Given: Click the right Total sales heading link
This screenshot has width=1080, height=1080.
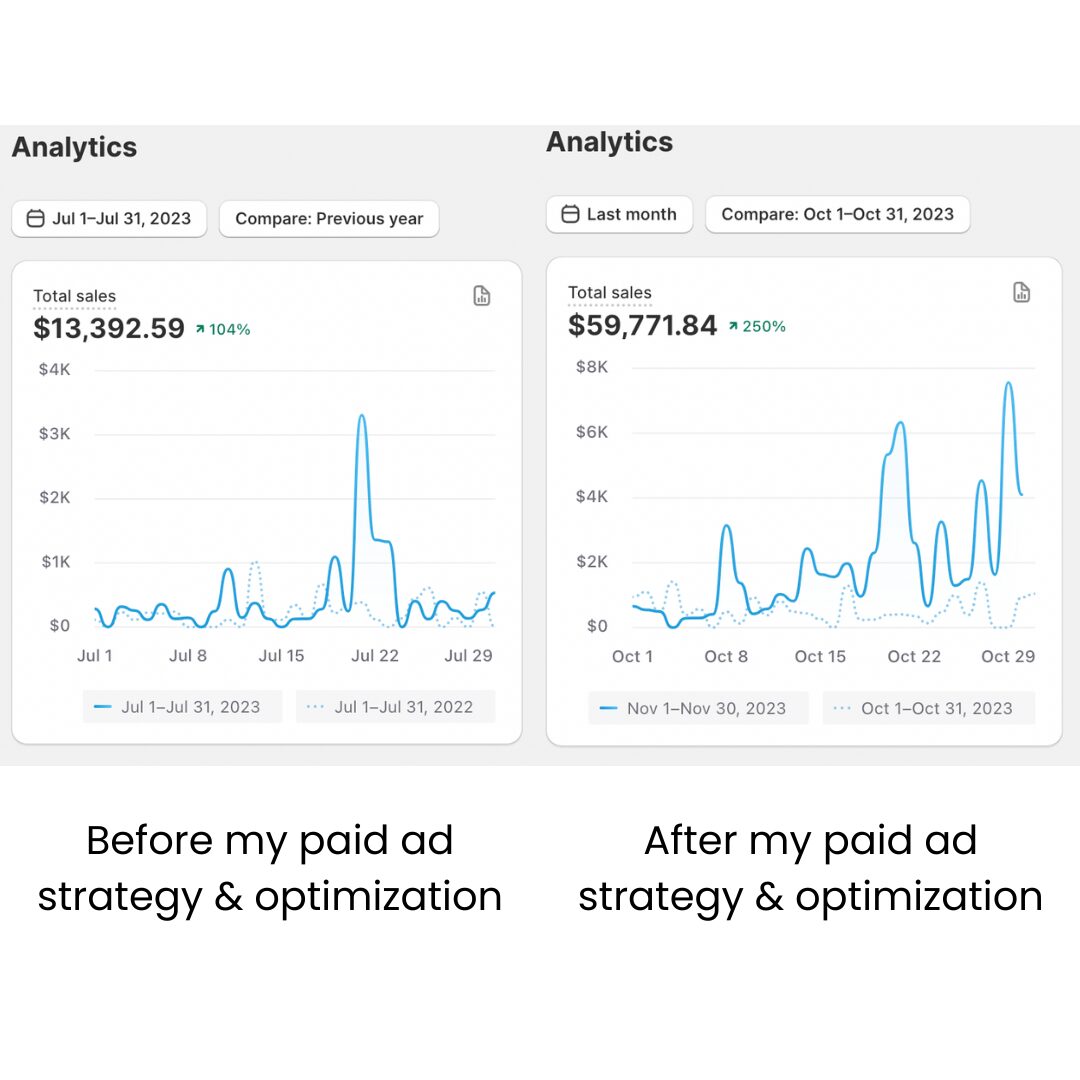Looking at the screenshot, I should click(x=610, y=293).
